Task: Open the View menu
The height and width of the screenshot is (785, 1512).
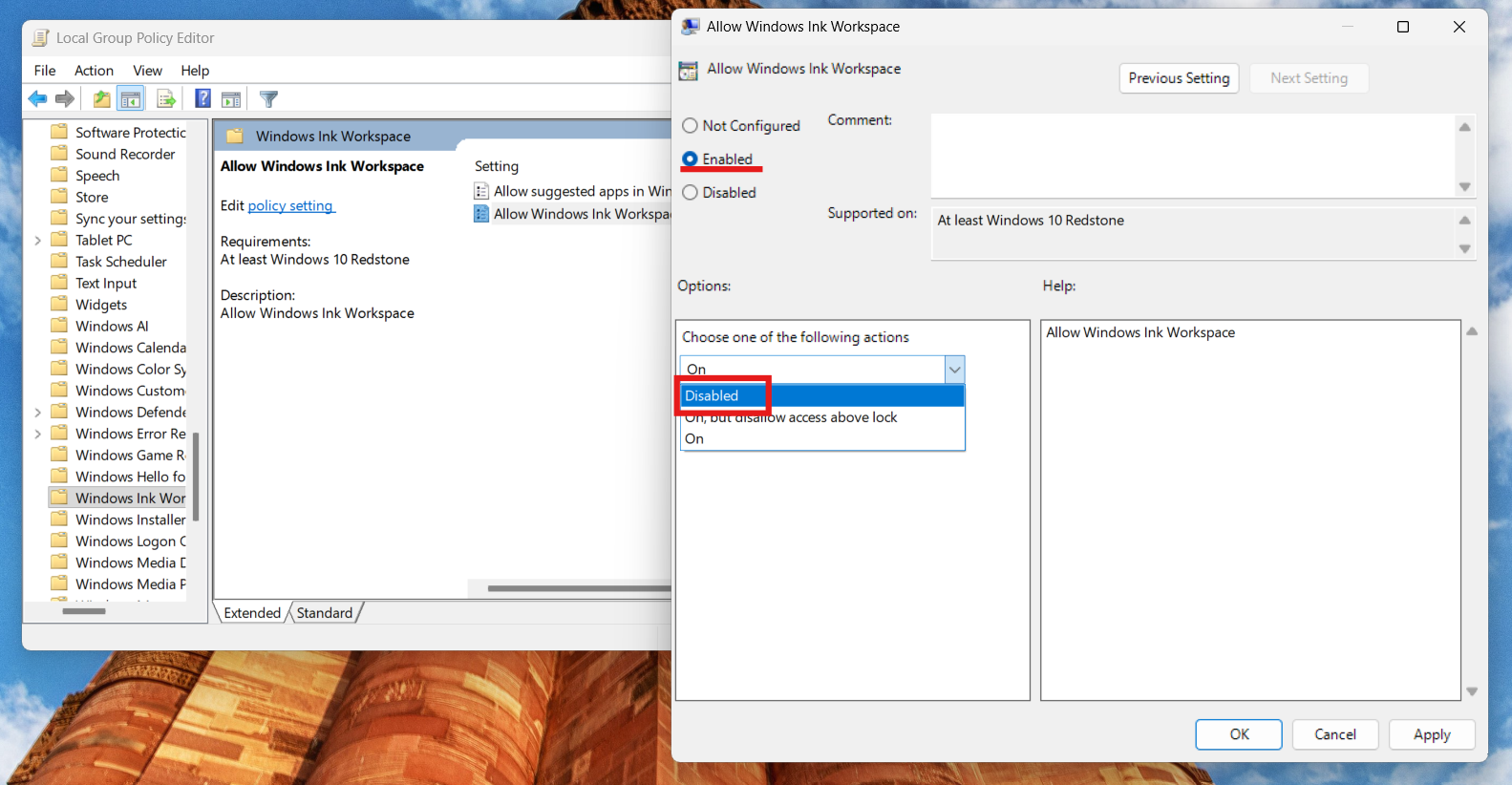Action: 147,71
